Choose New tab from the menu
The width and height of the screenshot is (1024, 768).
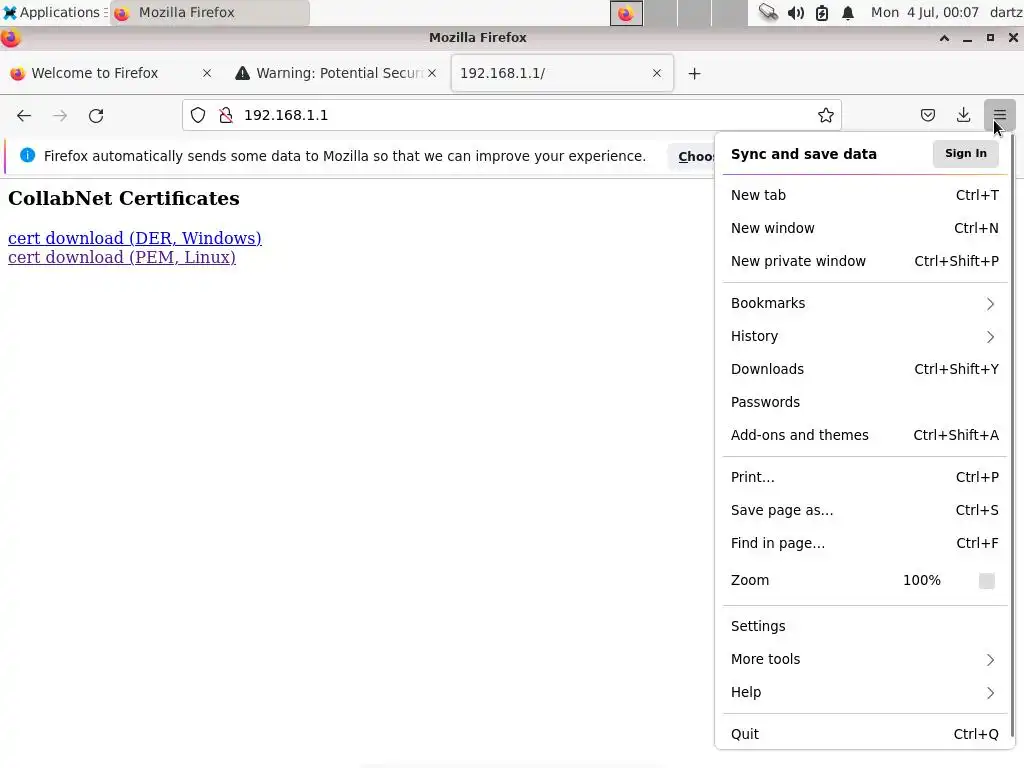(865, 195)
